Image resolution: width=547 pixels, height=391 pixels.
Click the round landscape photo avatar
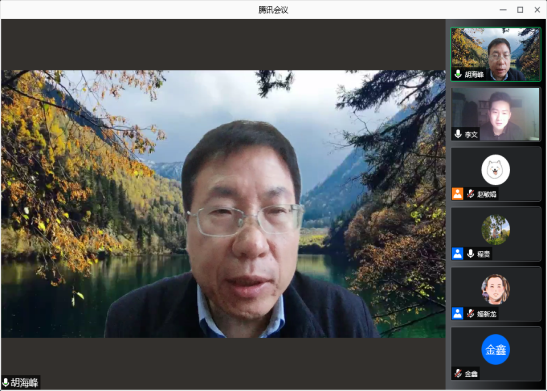(495, 230)
